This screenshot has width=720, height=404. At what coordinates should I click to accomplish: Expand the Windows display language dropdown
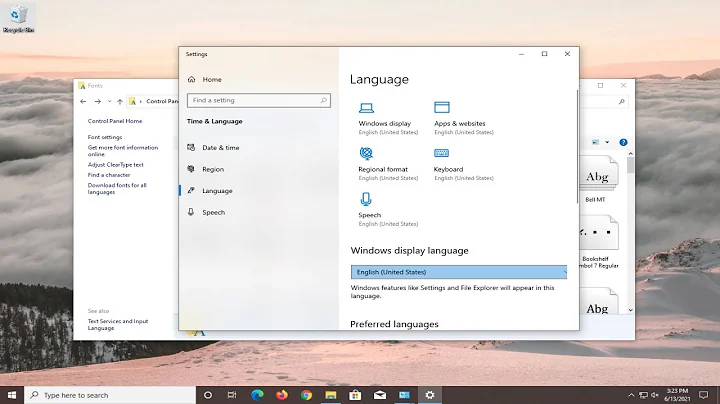[x=459, y=272]
